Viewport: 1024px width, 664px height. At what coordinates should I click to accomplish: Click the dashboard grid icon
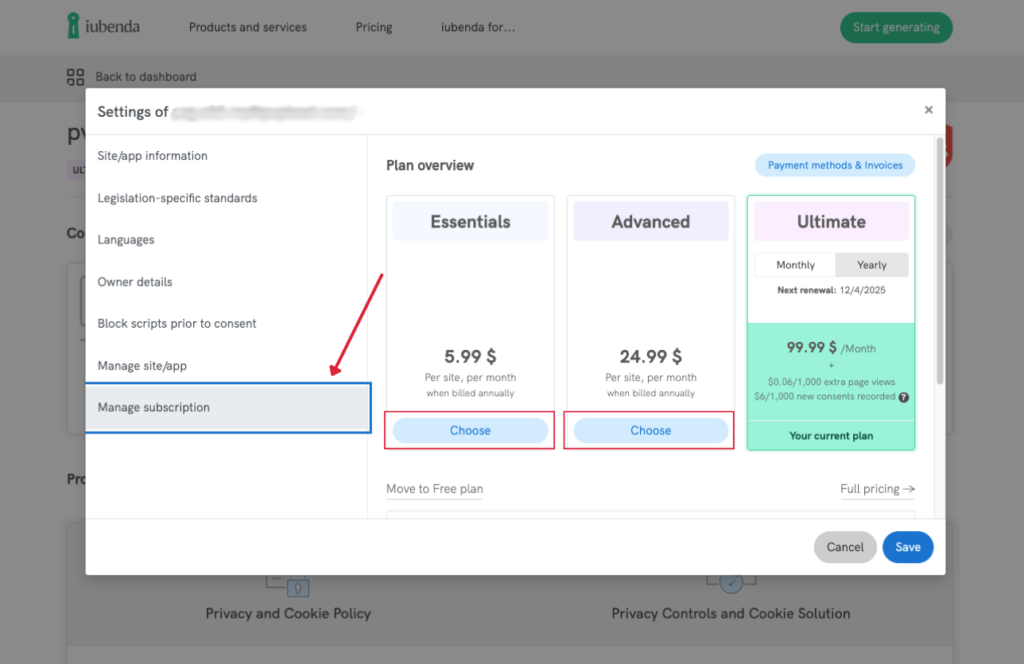75,77
